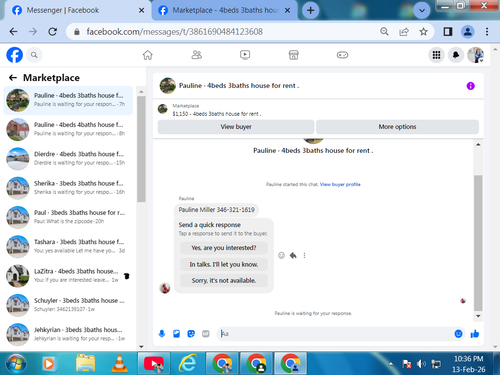Screen dimensions: 500x375
Task: Switch to the Messenger | Facebook tab
Action: 77,10
